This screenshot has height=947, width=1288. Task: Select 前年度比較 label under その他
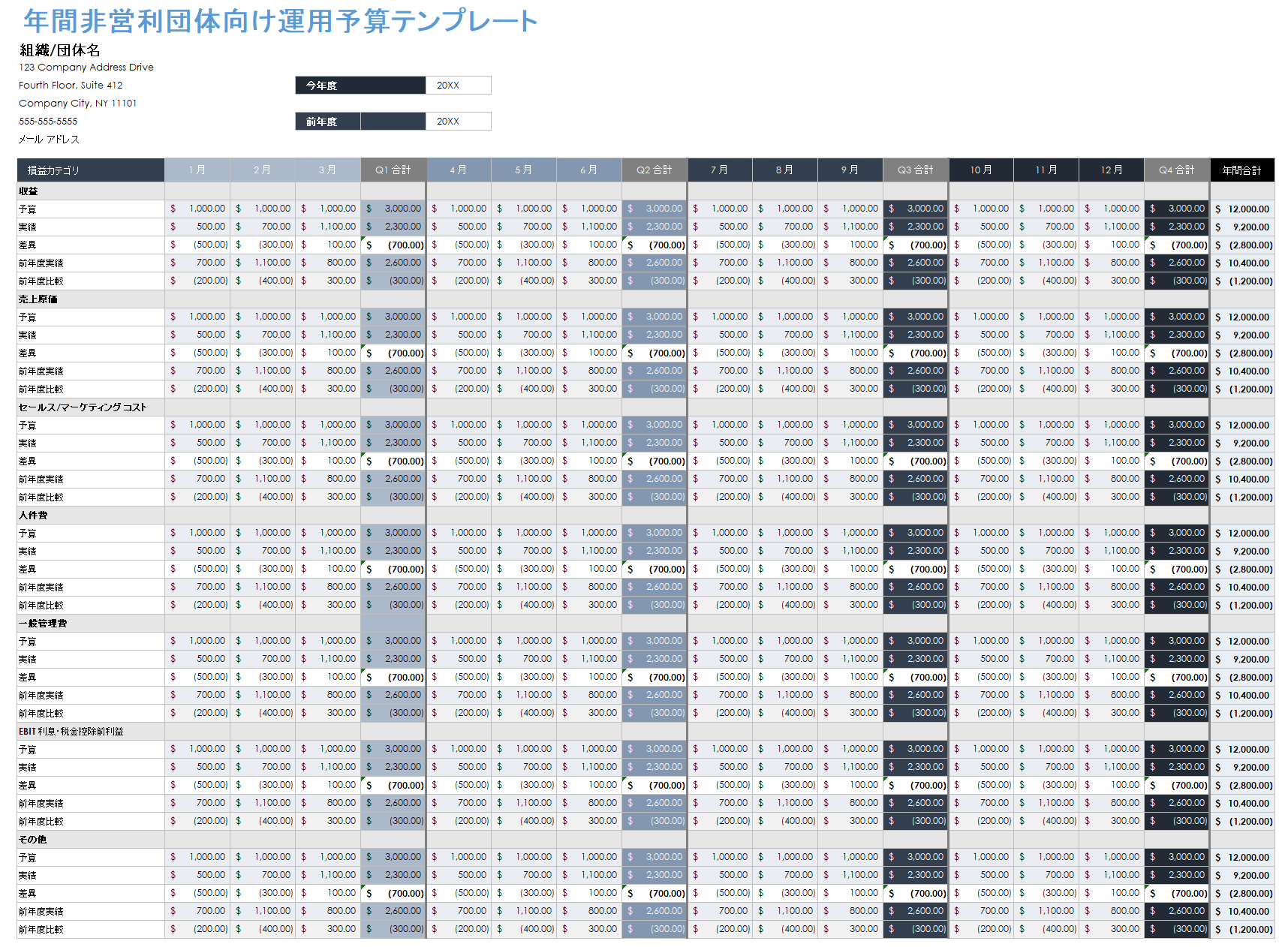click(x=91, y=930)
